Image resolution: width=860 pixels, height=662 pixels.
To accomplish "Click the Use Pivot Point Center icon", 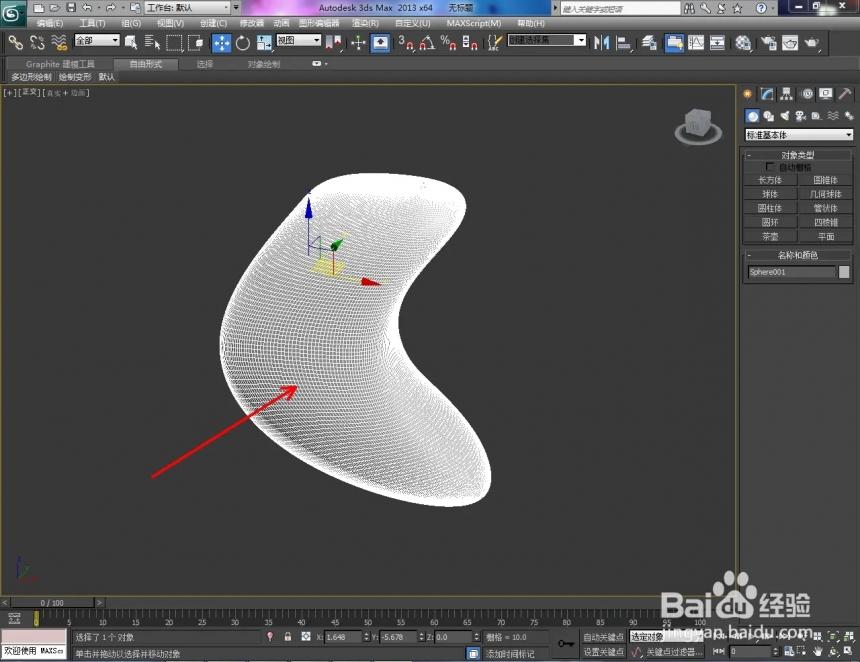I will [333, 42].
